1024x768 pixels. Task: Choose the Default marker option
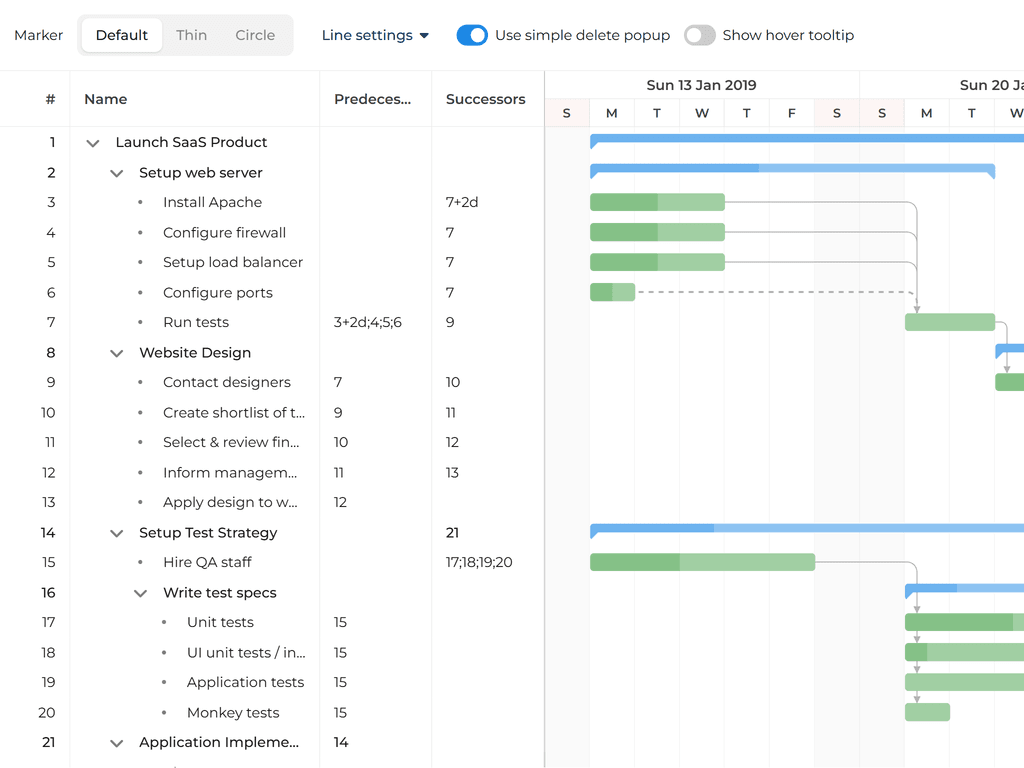click(x=122, y=35)
